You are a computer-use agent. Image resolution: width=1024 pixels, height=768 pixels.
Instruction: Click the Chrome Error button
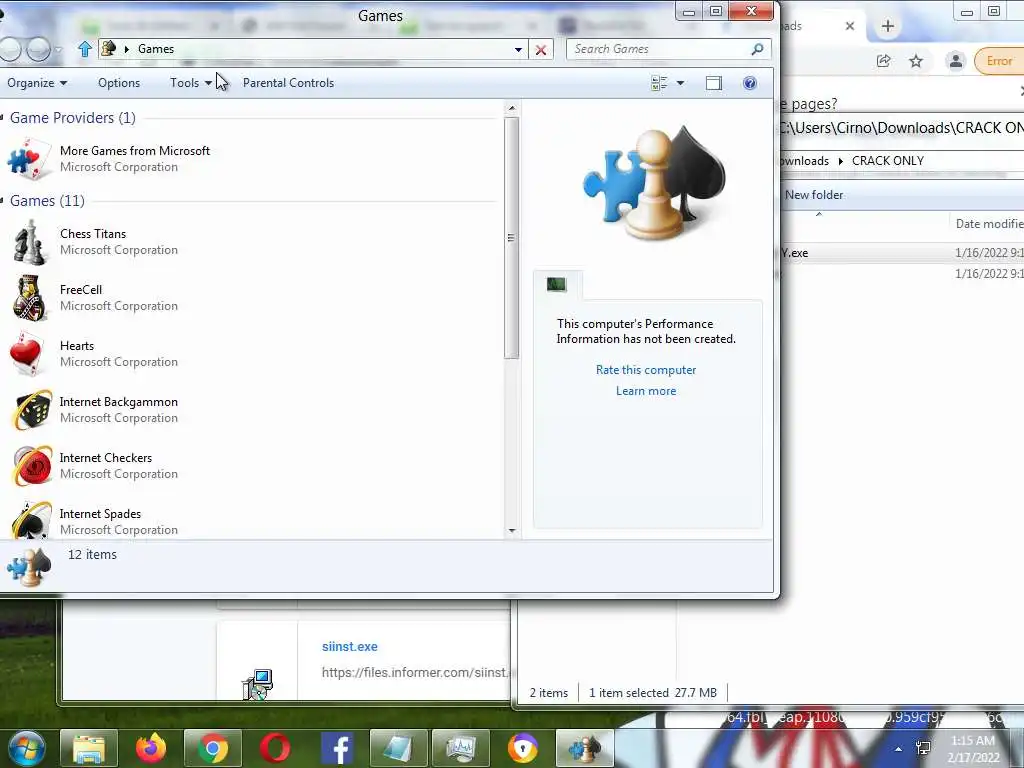[x=999, y=61]
